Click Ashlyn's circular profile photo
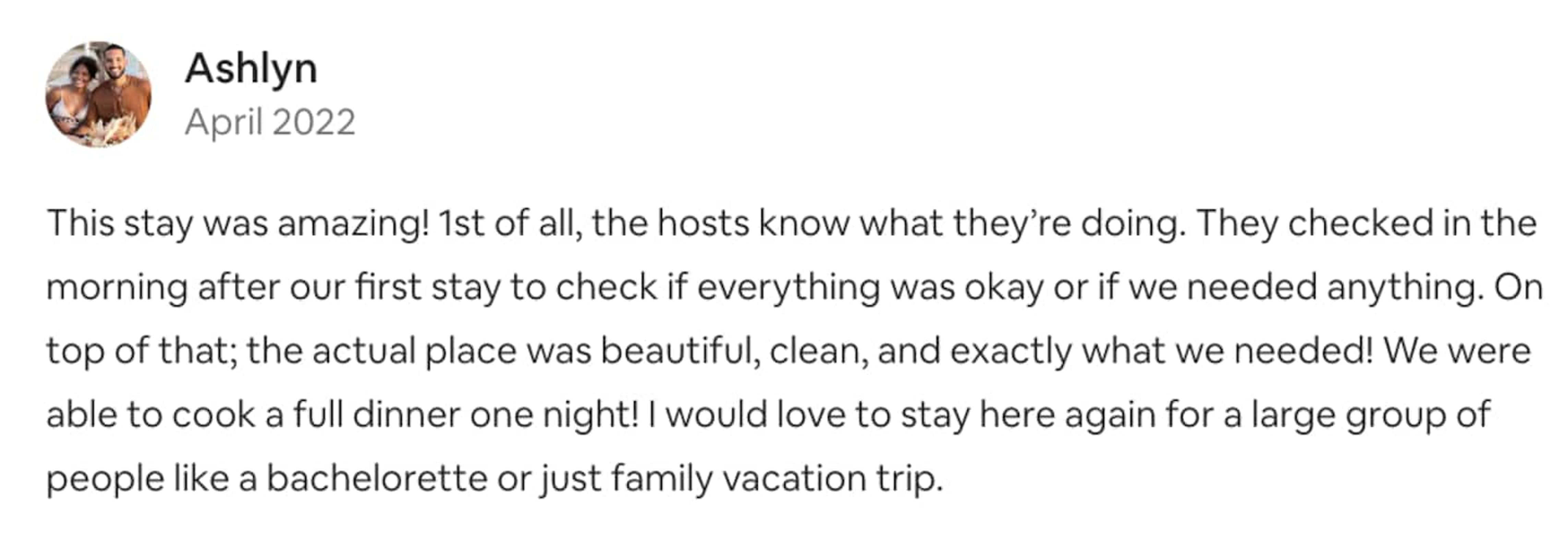The image size is (1568, 549). 98,94
